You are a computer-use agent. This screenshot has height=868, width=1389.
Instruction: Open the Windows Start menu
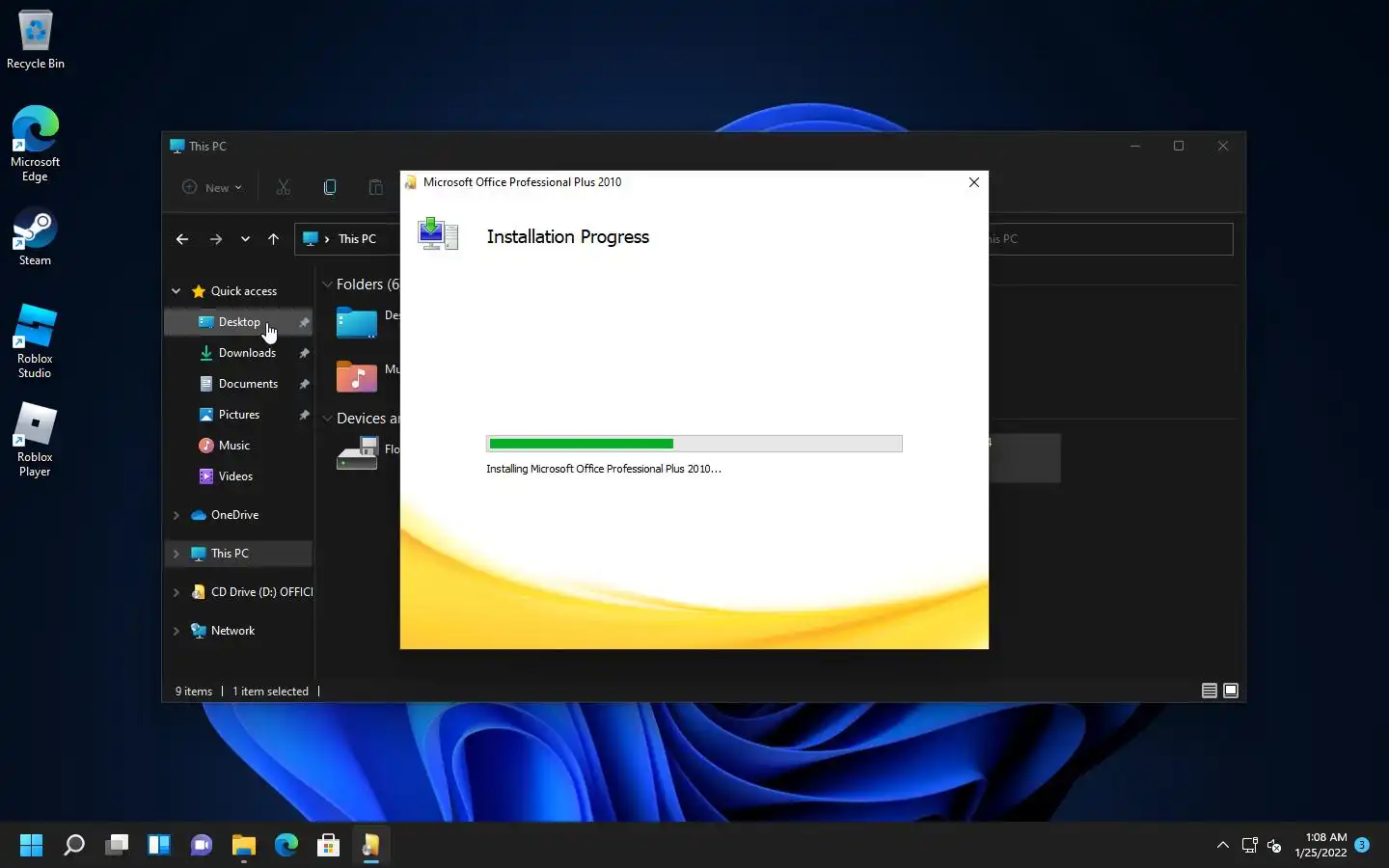pyautogui.click(x=31, y=846)
